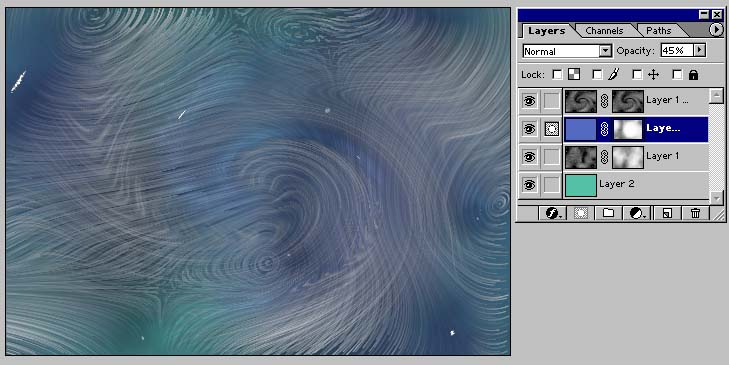The image size is (729, 365).
Task: Delete layer trash icon
Action: pyautogui.click(x=695, y=213)
